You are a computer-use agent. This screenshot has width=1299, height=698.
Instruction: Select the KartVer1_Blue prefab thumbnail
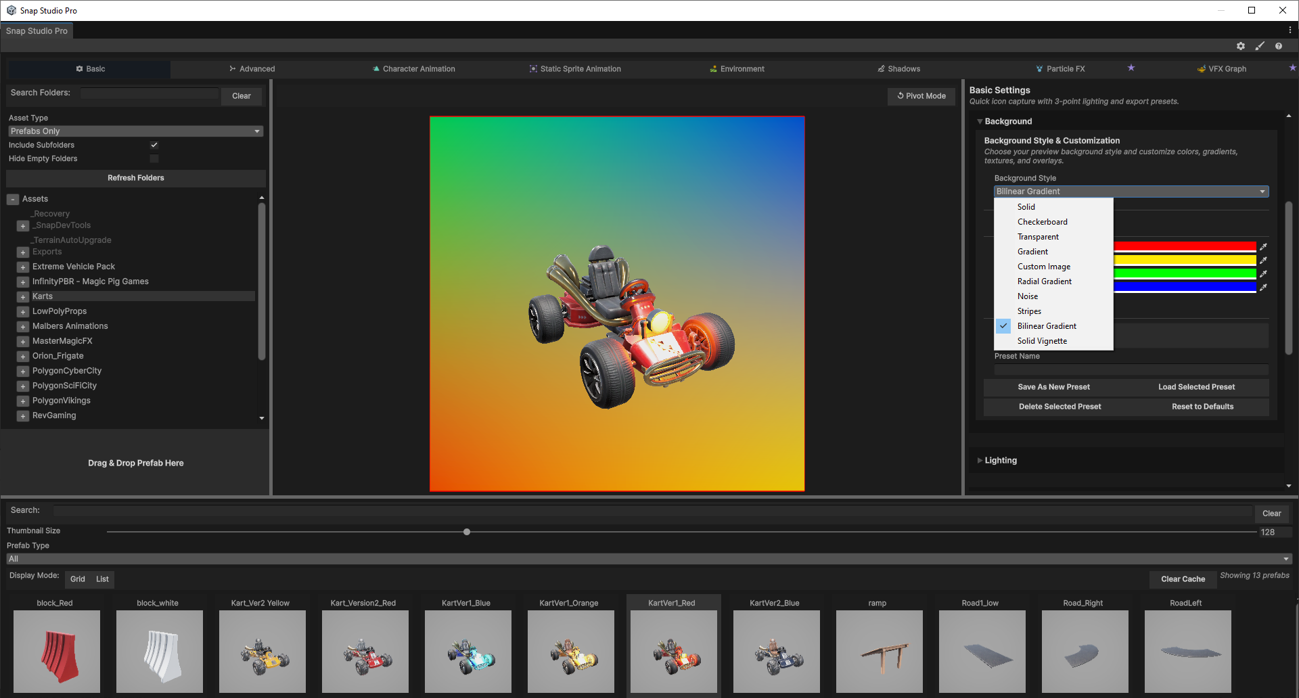pos(468,651)
